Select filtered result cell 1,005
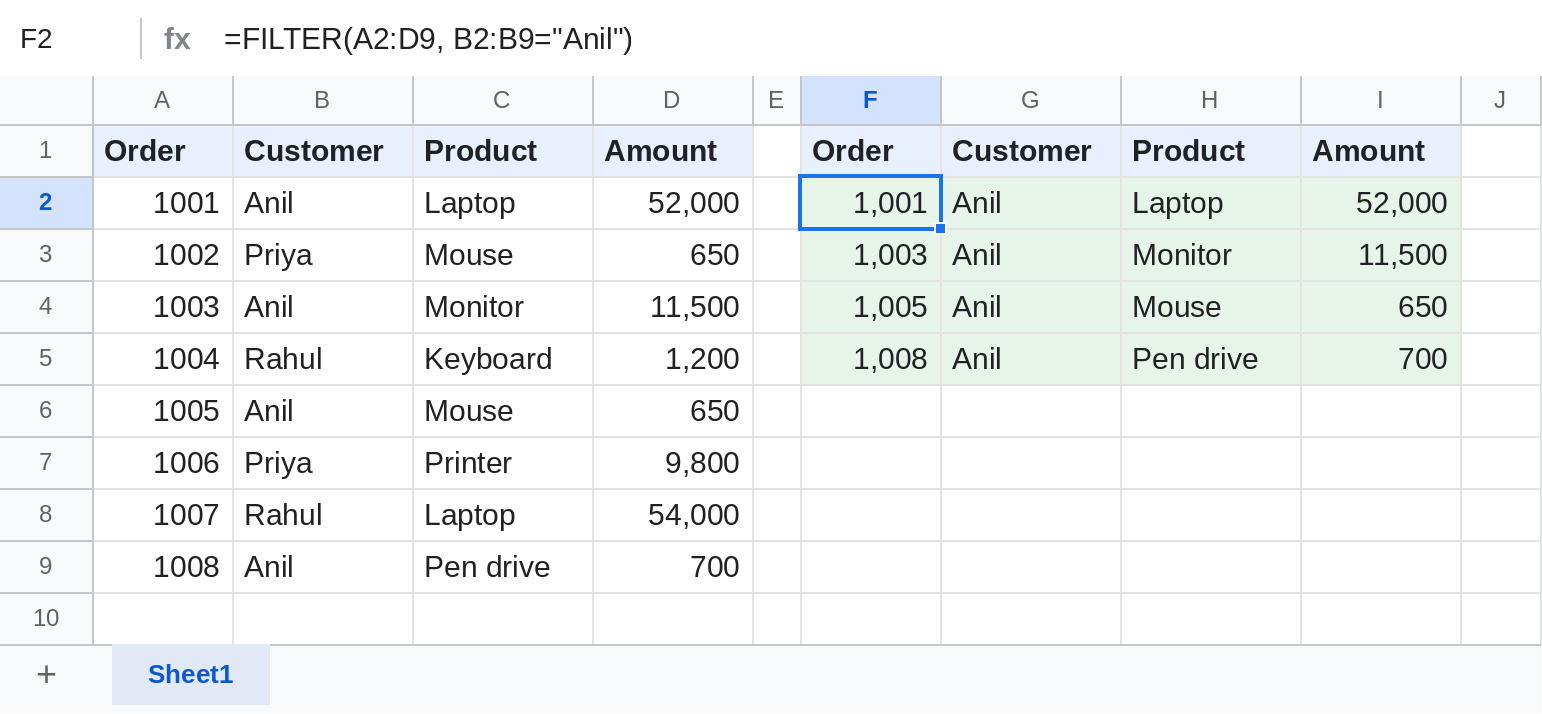The width and height of the screenshot is (1542, 714). tap(871, 307)
